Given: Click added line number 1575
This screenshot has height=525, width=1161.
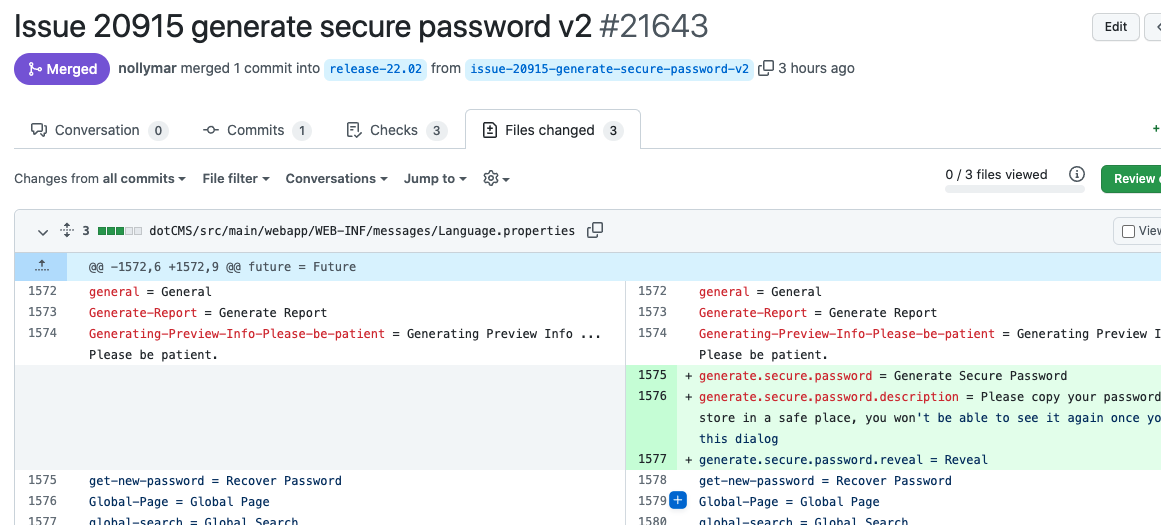Looking at the screenshot, I should 652,375.
